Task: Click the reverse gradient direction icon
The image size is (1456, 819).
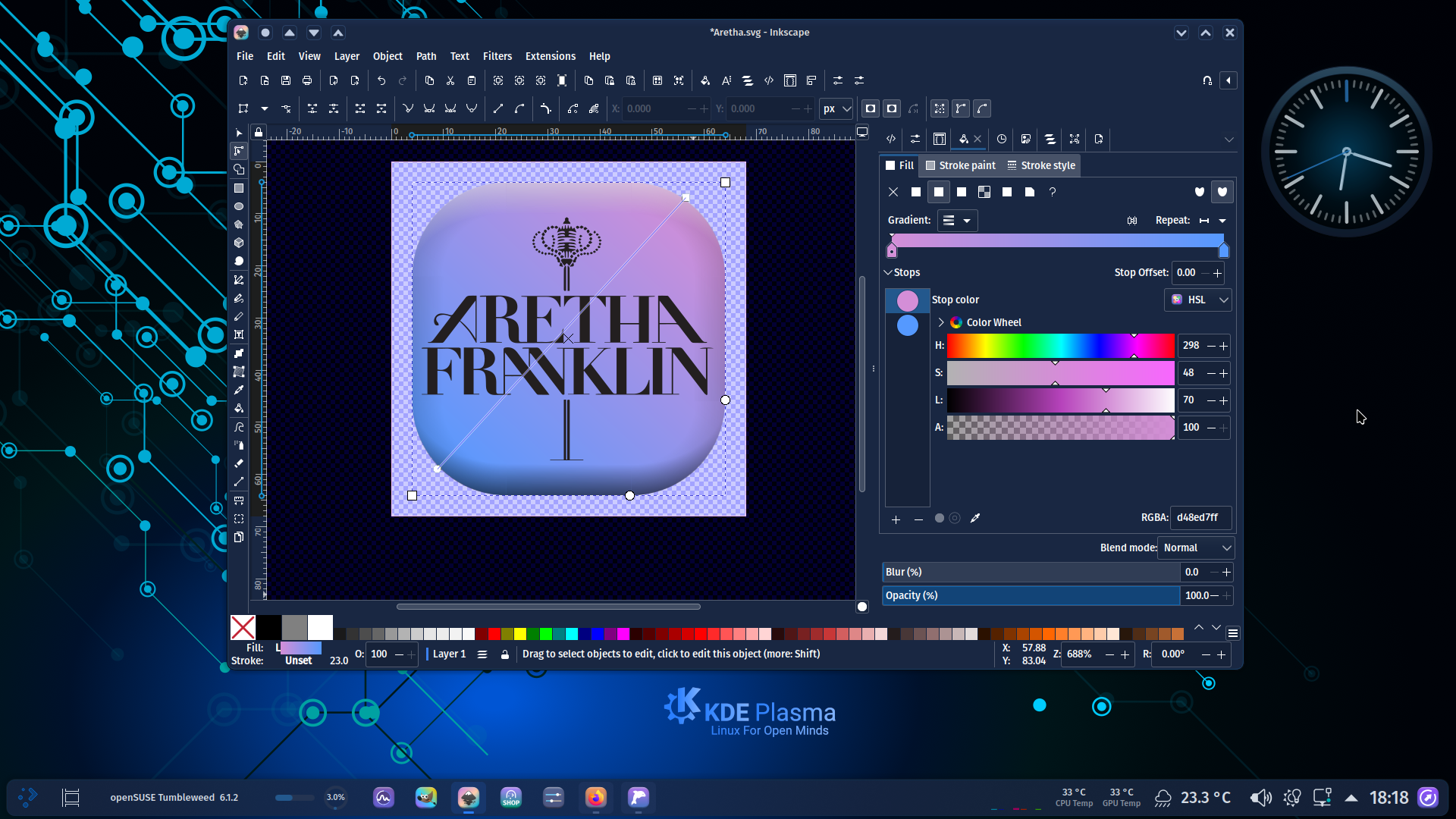Action: [x=1132, y=221]
